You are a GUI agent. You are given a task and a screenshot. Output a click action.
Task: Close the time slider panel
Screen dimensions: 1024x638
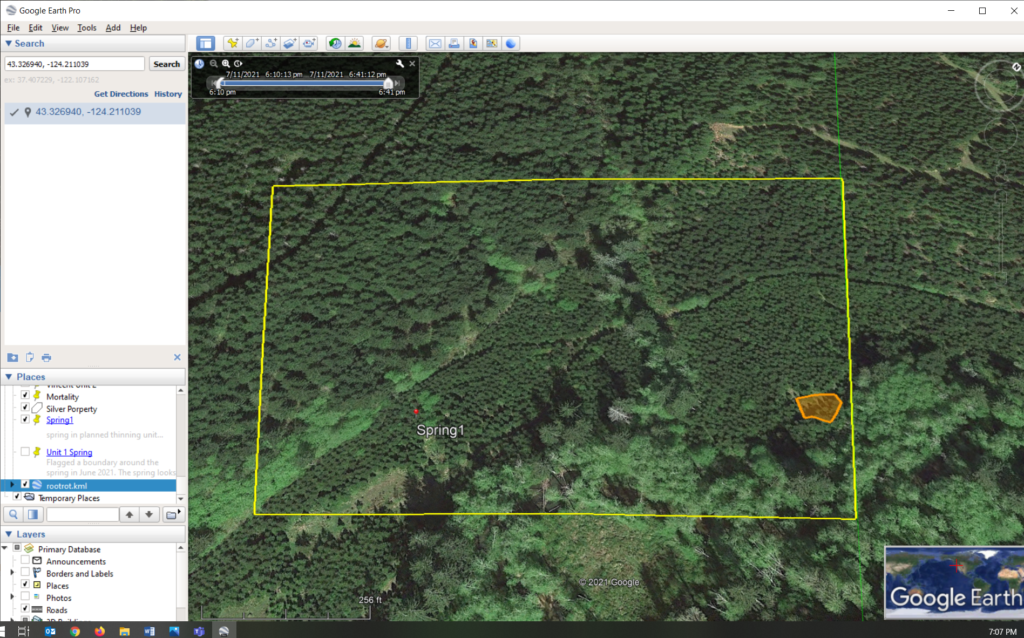412,63
